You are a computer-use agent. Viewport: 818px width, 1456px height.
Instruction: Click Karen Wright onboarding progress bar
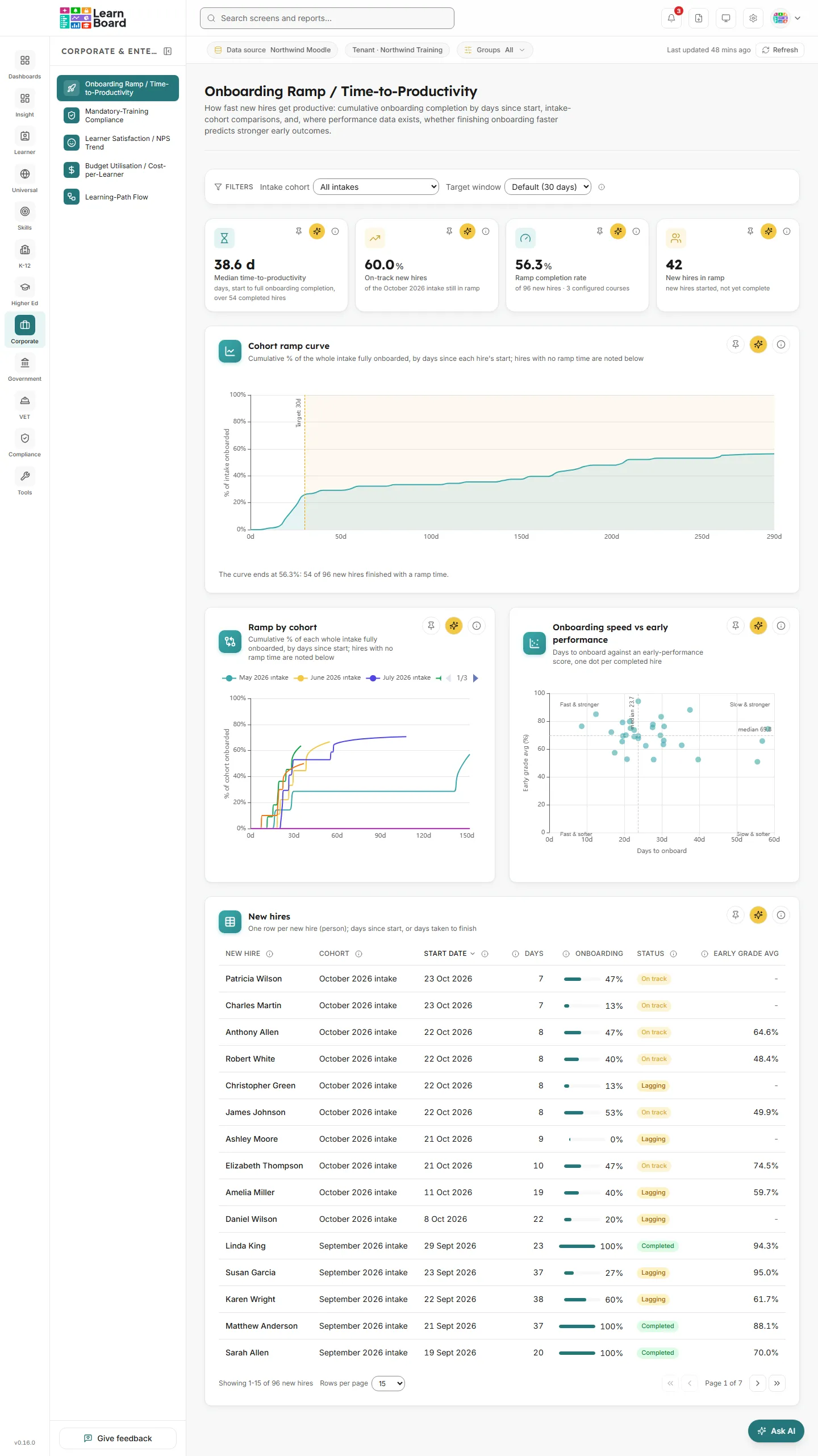(x=582, y=1300)
